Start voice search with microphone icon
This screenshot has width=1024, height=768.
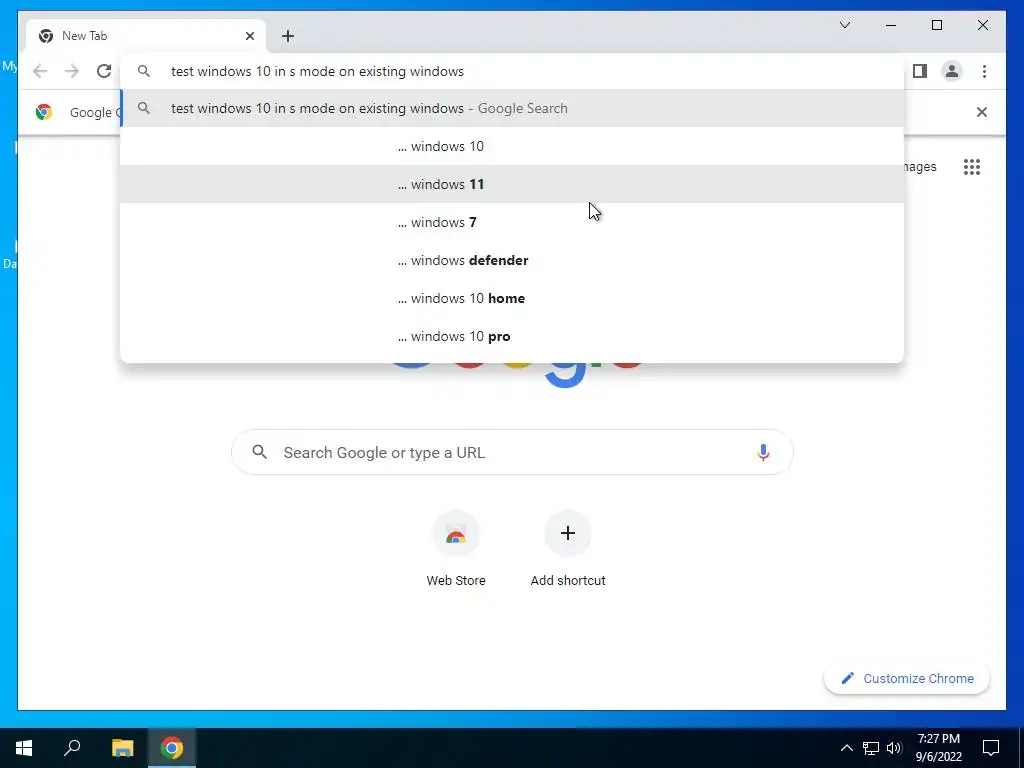763,452
